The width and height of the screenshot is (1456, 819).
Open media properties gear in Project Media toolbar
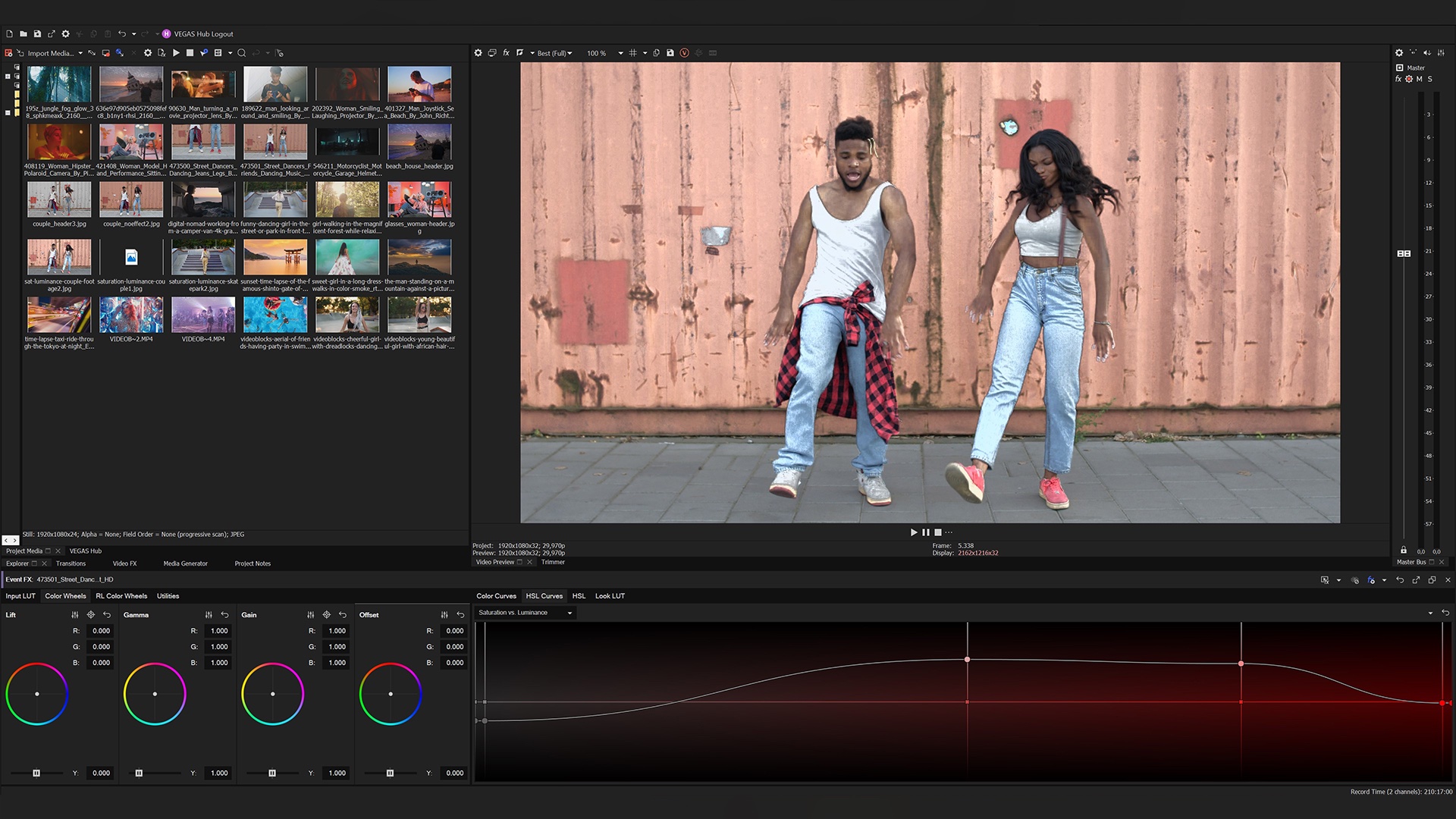coord(148,53)
